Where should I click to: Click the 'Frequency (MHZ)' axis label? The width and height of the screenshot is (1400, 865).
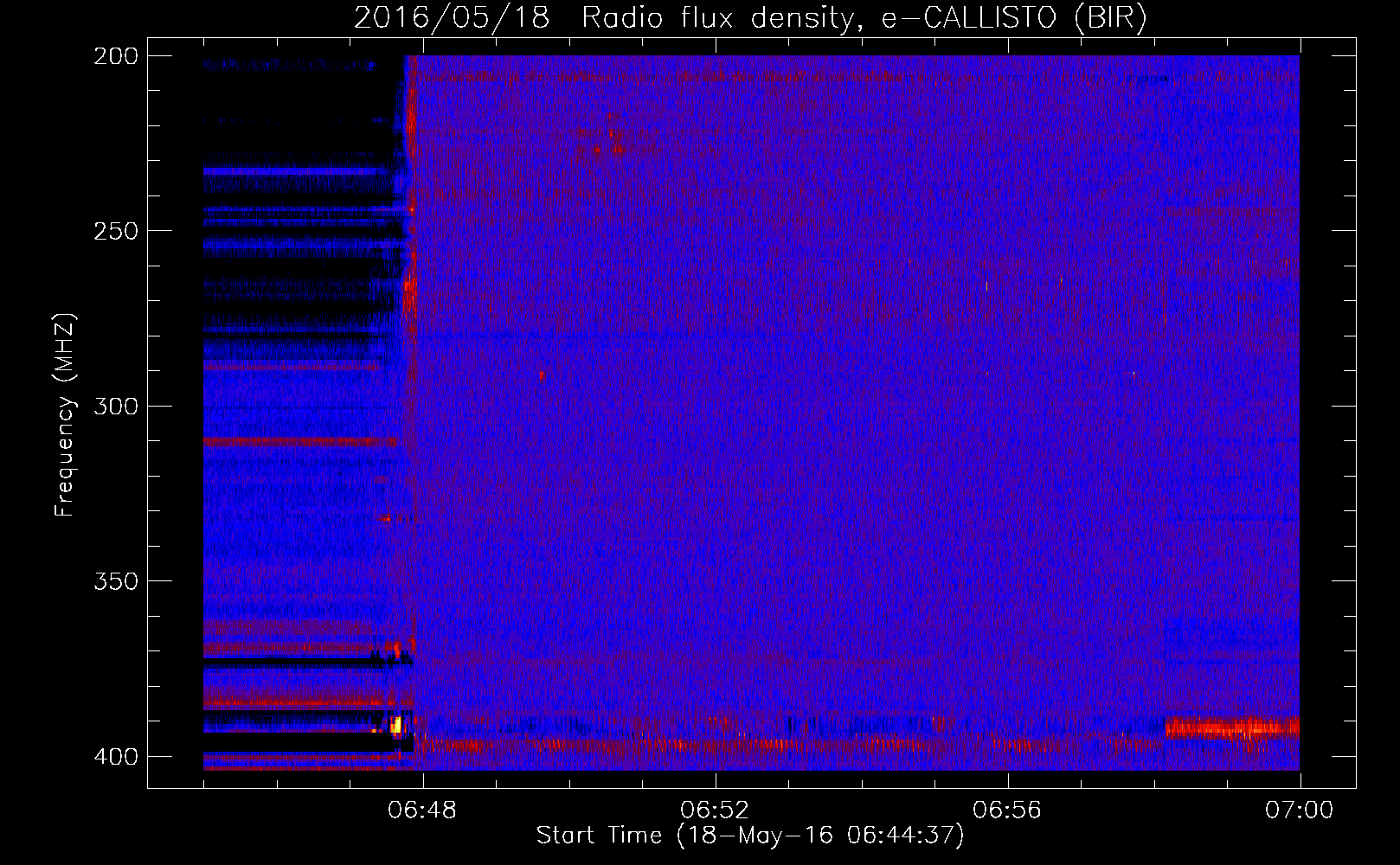pyautogui.click(x=65, y=415)
